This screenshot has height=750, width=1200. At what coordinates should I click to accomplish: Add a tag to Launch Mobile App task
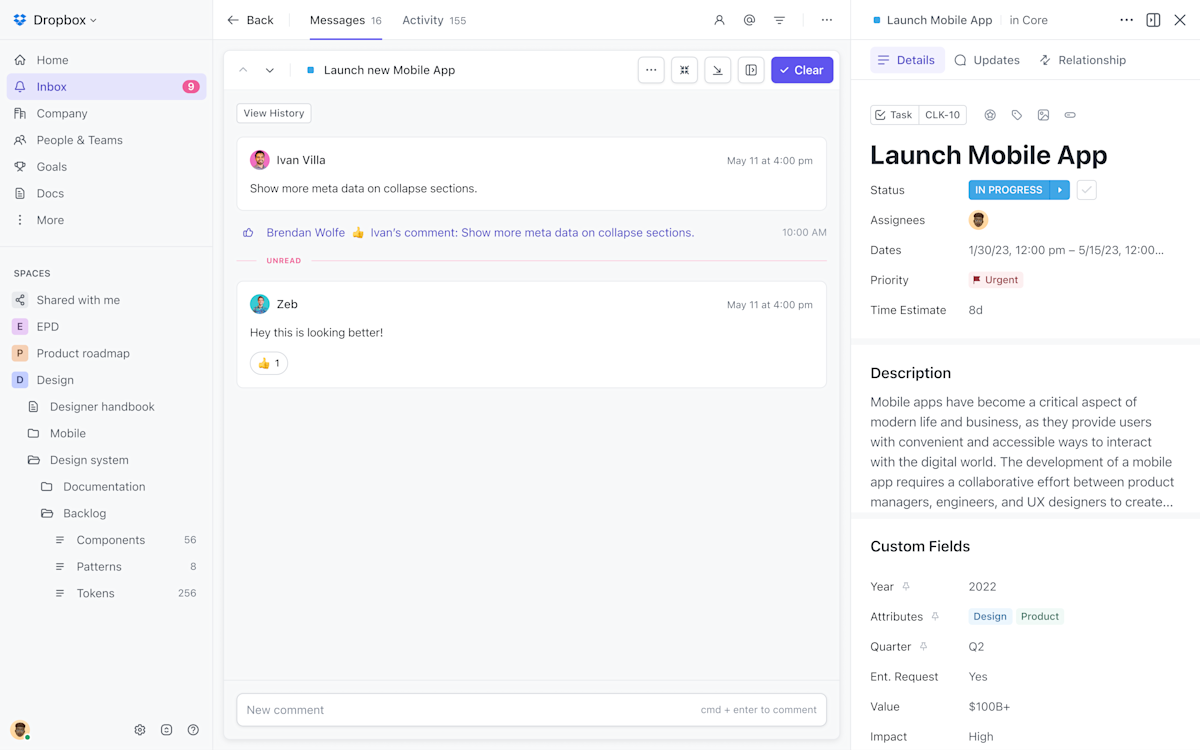point(1016,115)
